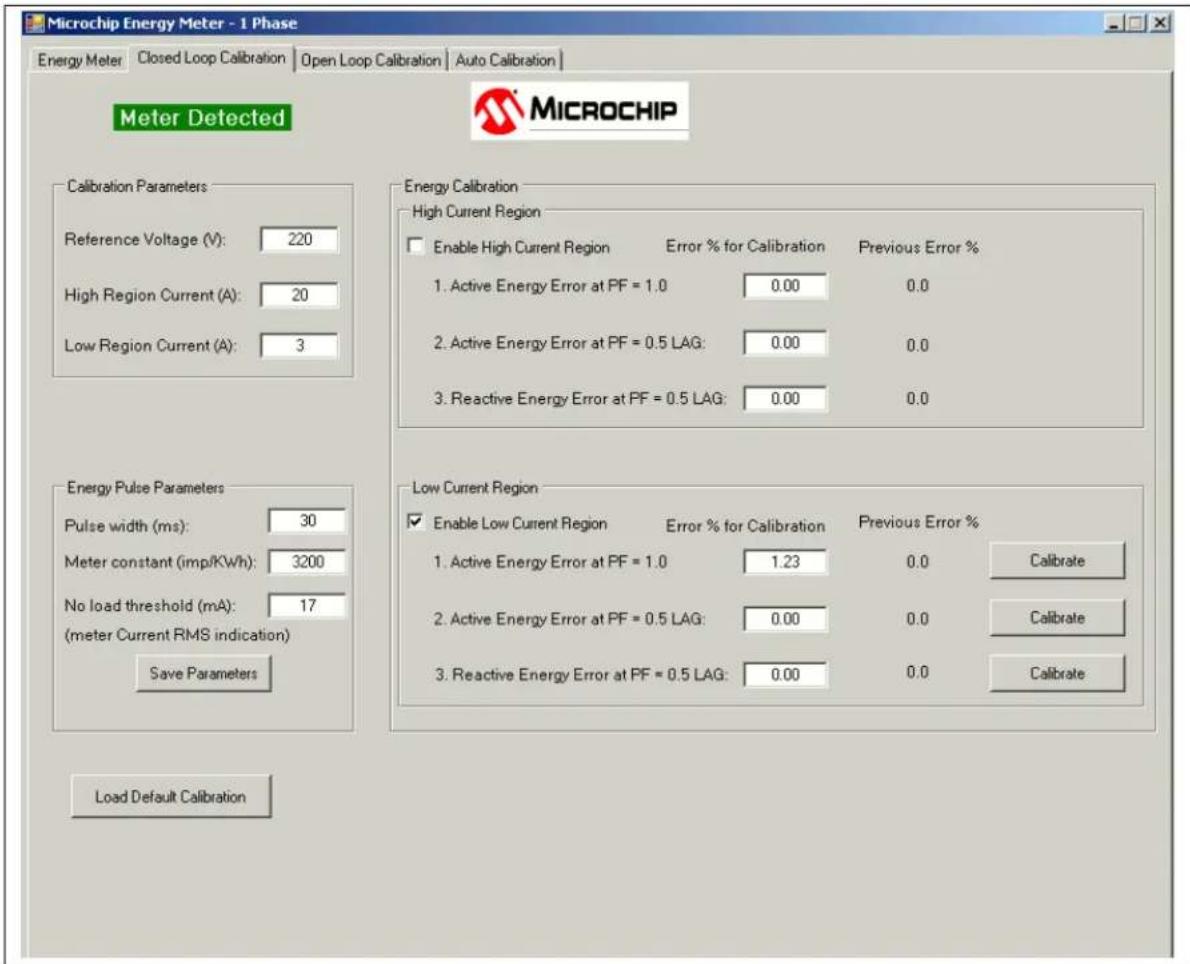Switch to the Energy Meter tab

80,60
